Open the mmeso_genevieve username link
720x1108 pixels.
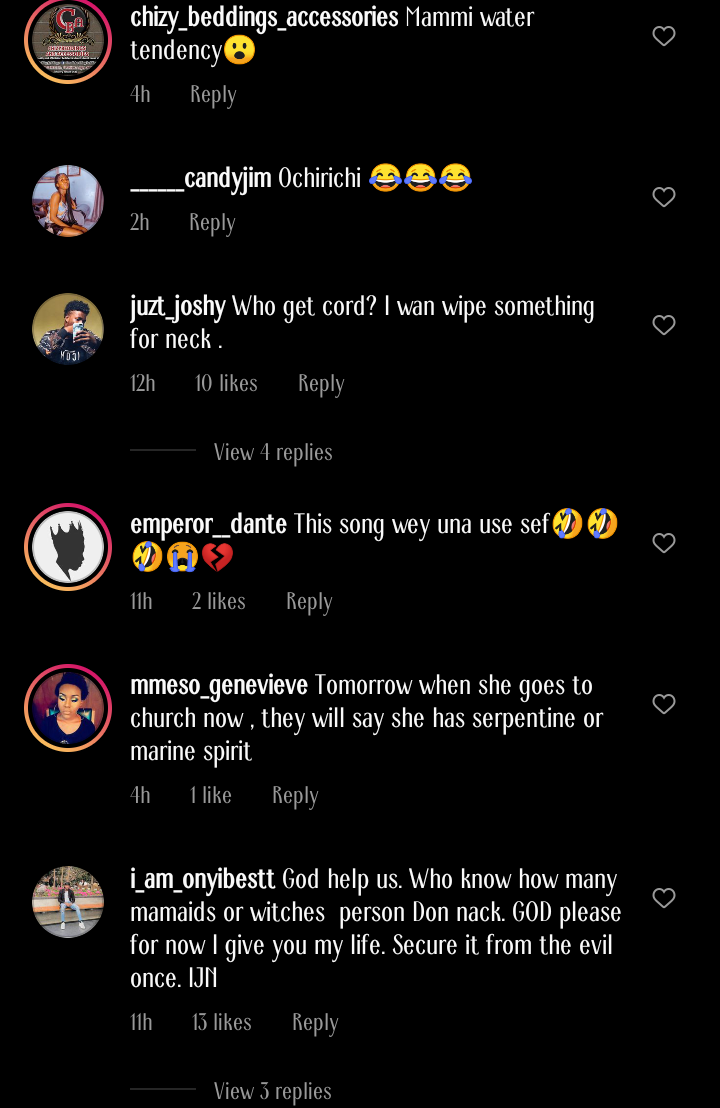219,686
